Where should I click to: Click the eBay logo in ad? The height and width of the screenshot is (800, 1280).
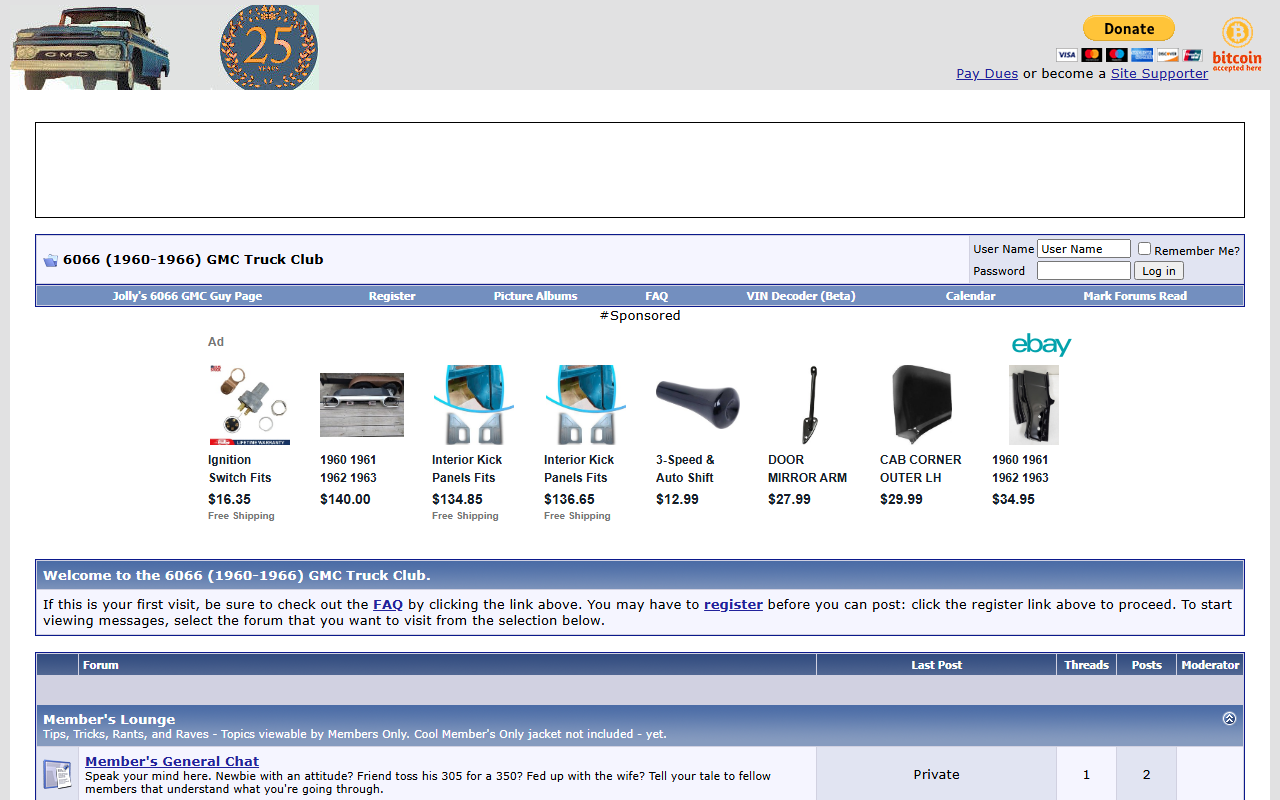pos(1041,345)
